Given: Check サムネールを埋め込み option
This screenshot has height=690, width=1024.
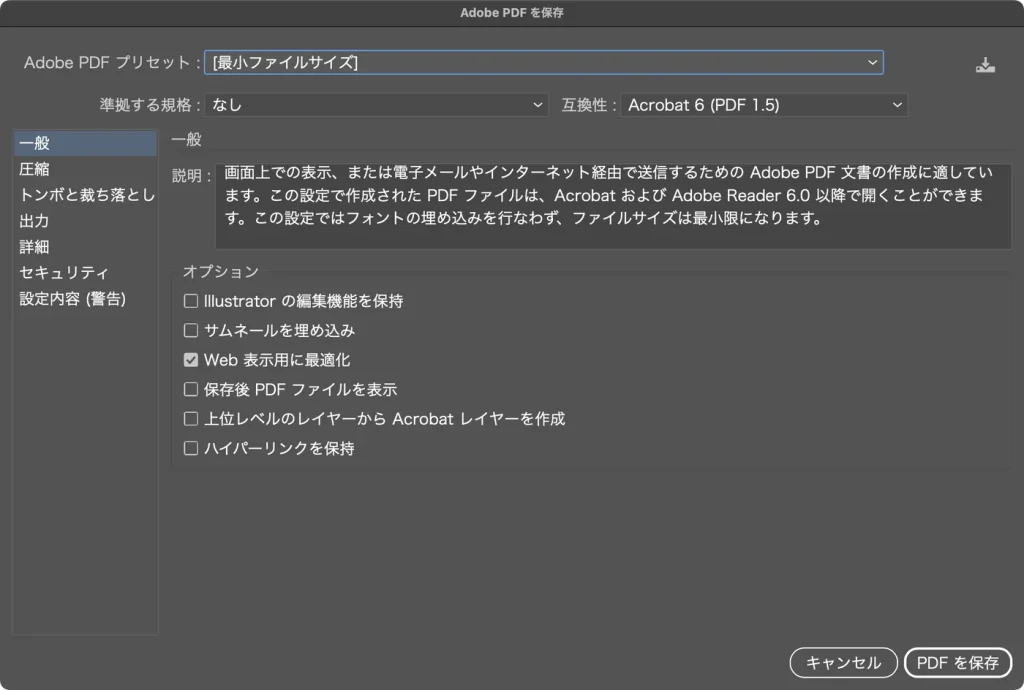Looking at the screenshot, I should click(191, 330).
